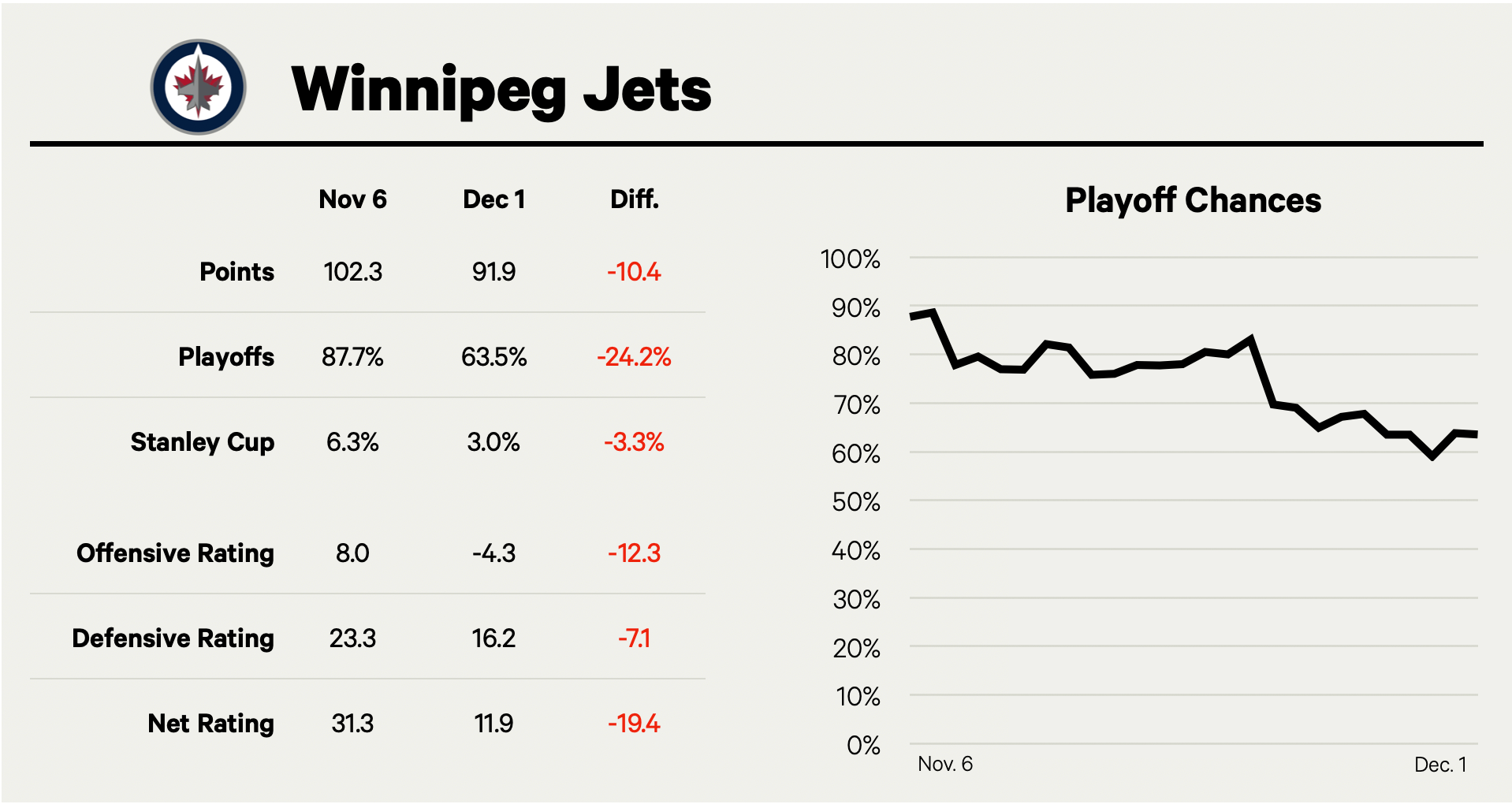Image resolution: width=1512 pixels, height=804 pixels.
Task: Select the Defensive Rating row label
Action: (173, 638)
